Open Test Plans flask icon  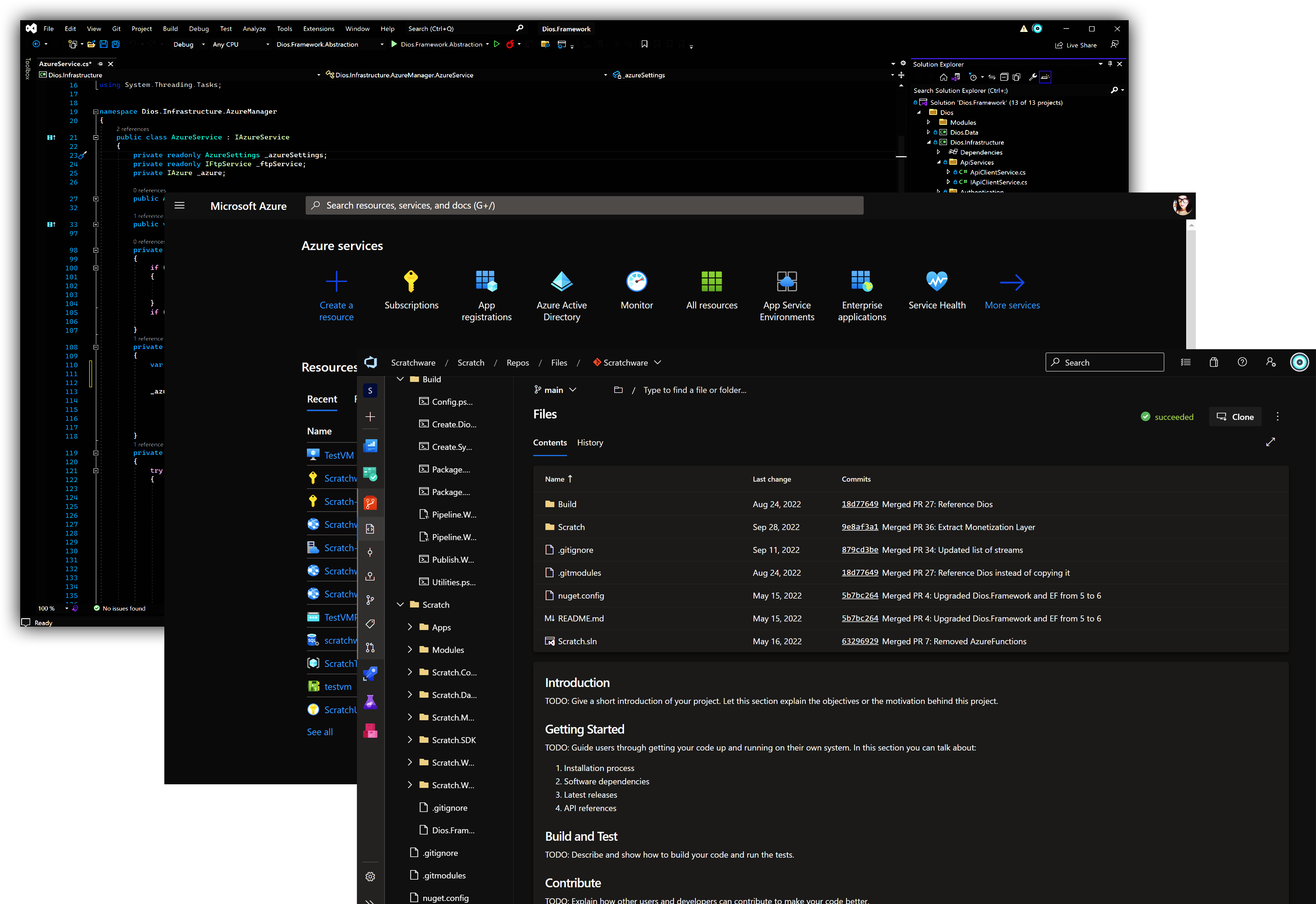370,702
